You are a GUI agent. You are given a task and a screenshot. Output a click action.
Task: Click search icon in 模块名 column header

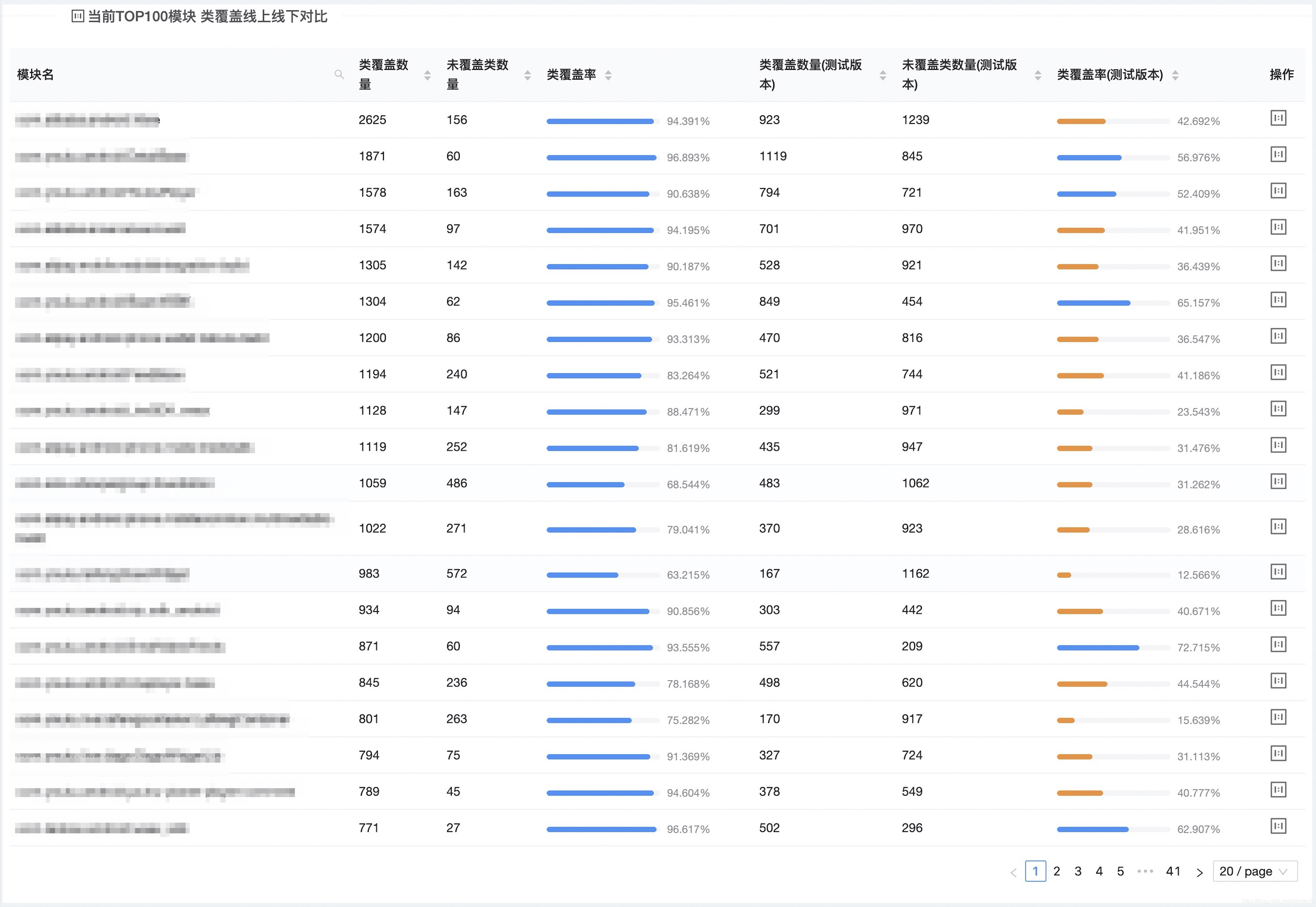(339, 74)
